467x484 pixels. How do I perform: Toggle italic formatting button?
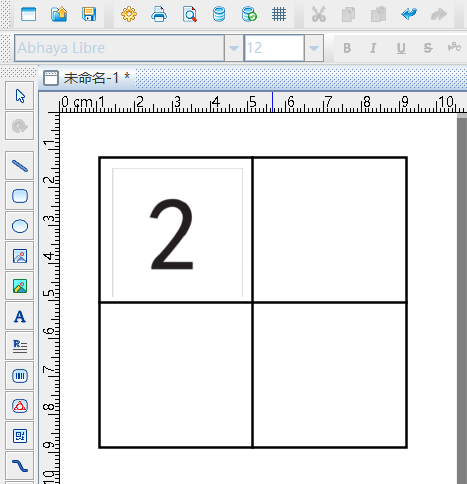[374, 48]
